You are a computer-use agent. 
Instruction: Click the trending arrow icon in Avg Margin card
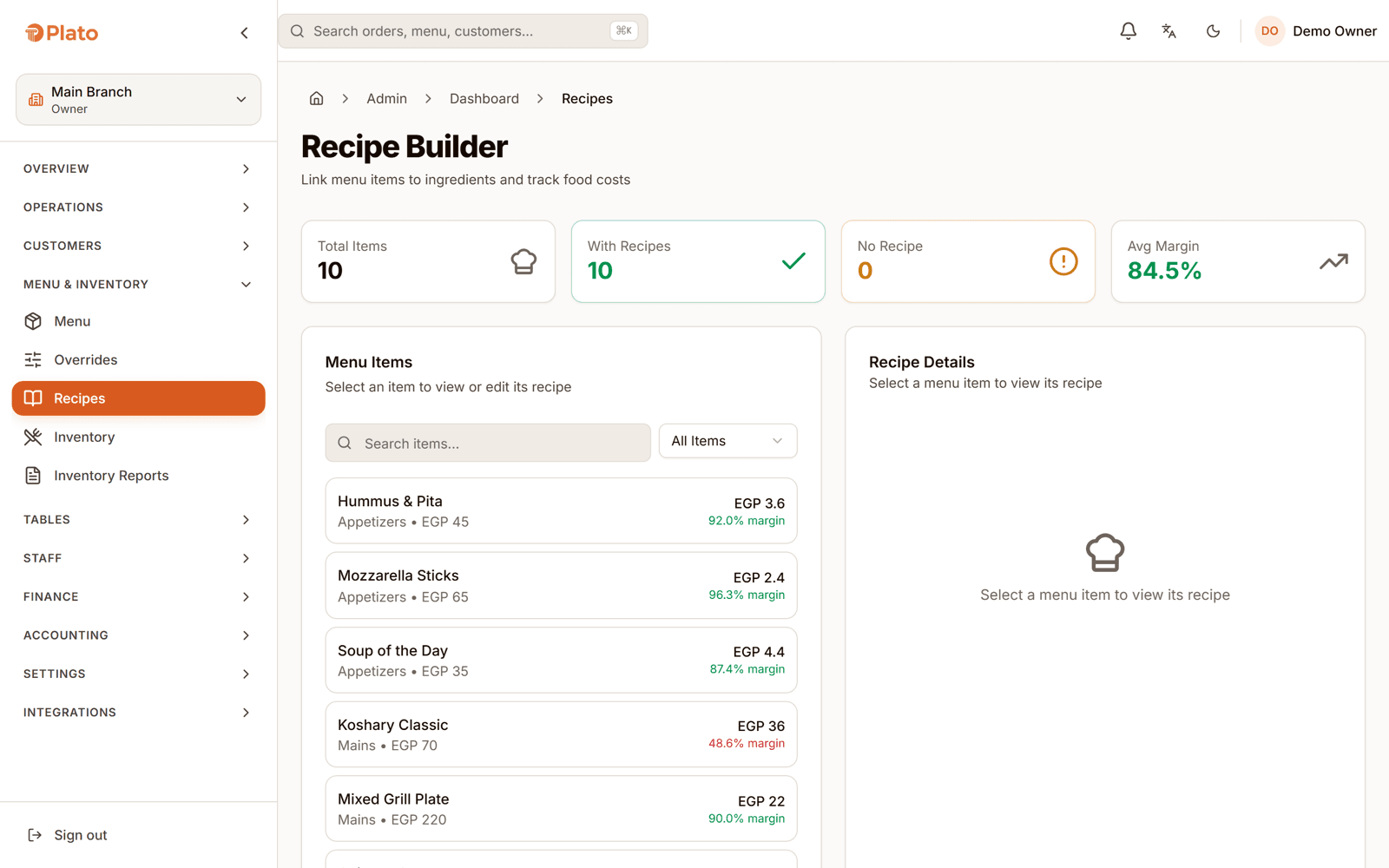(x=1333, y=261)
